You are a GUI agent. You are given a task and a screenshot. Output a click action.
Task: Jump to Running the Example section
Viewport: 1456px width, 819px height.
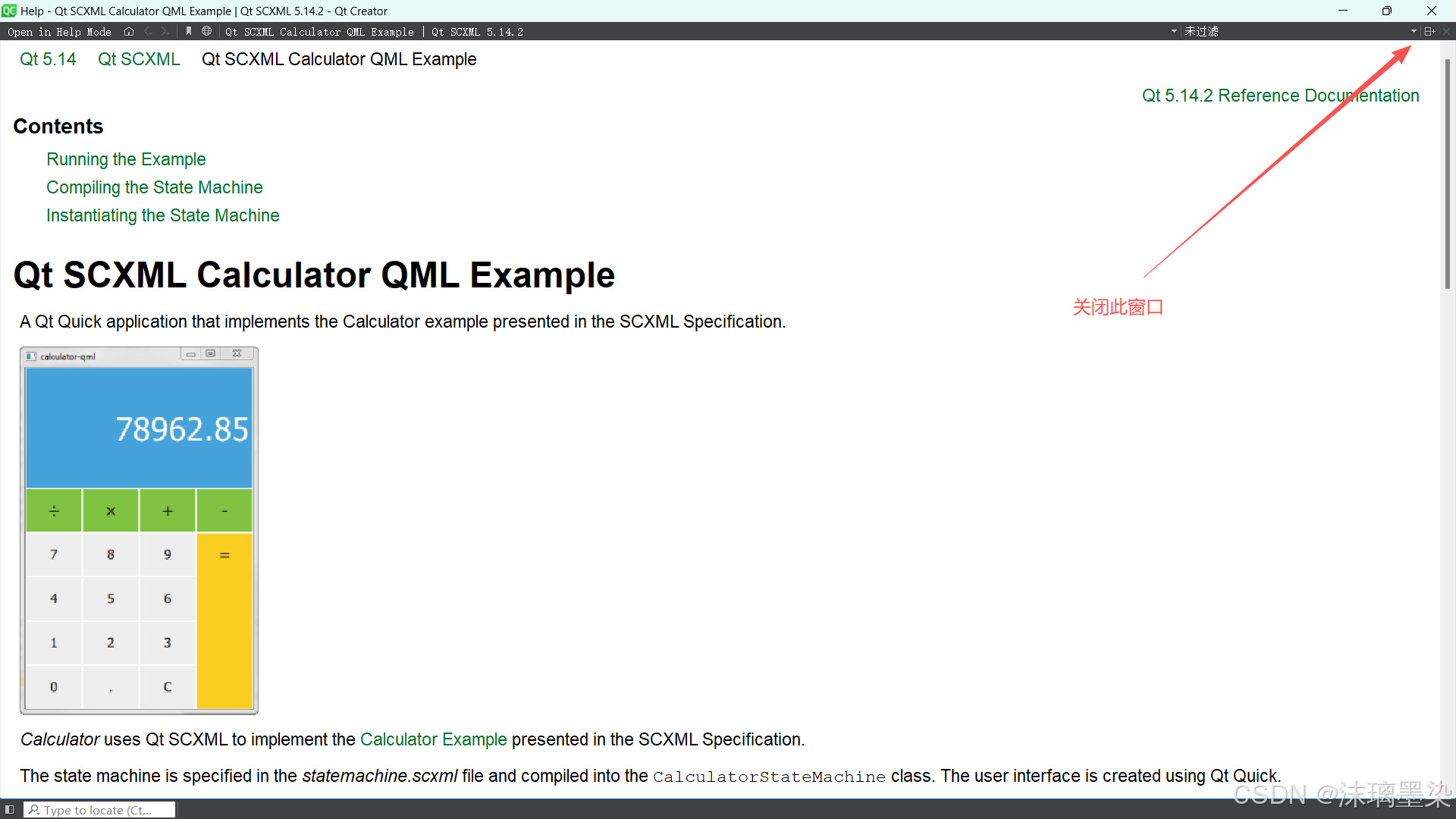click(x=126, y=159)
